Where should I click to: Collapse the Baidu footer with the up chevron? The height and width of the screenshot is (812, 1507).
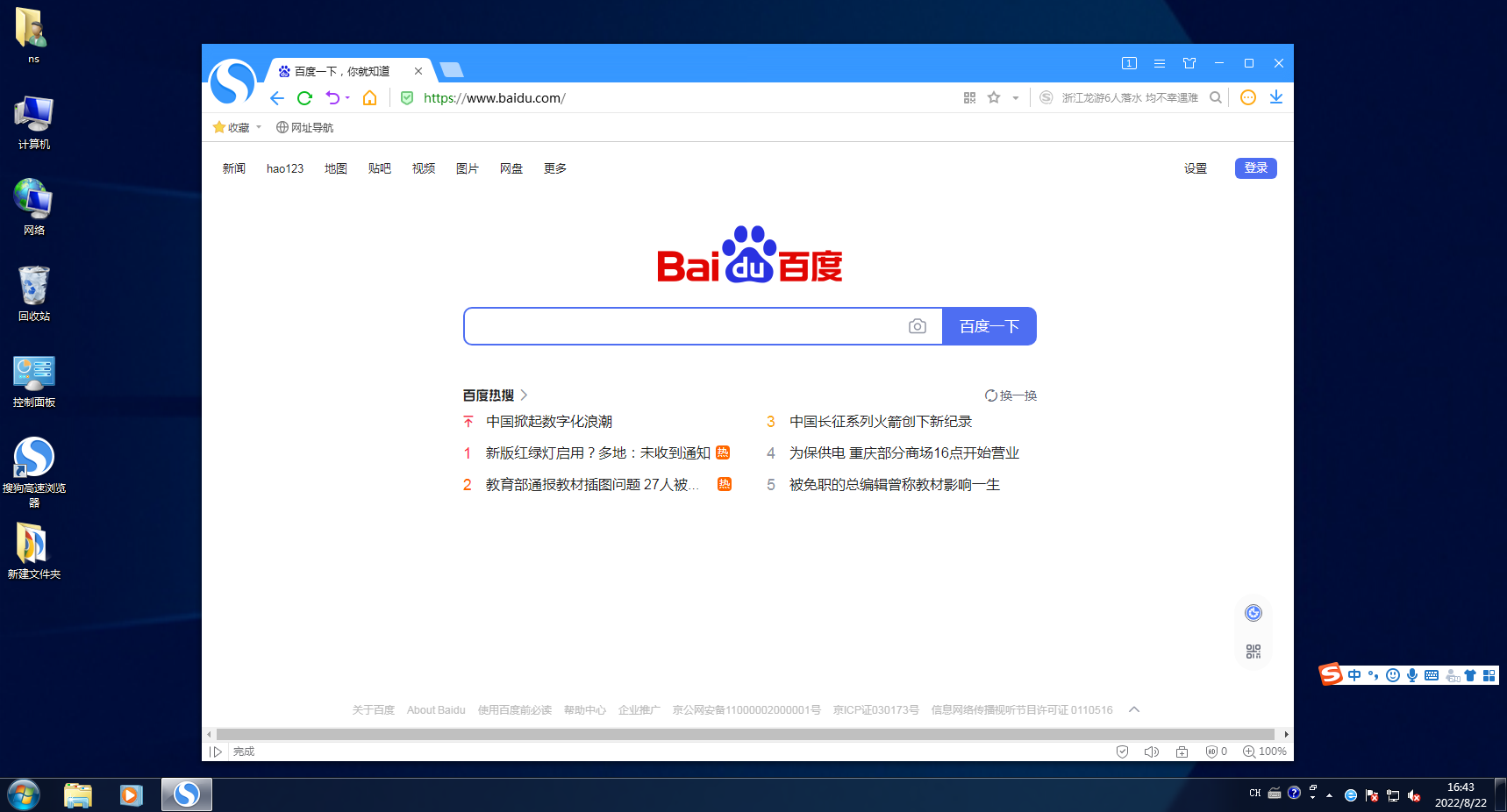click(1134, 709)
